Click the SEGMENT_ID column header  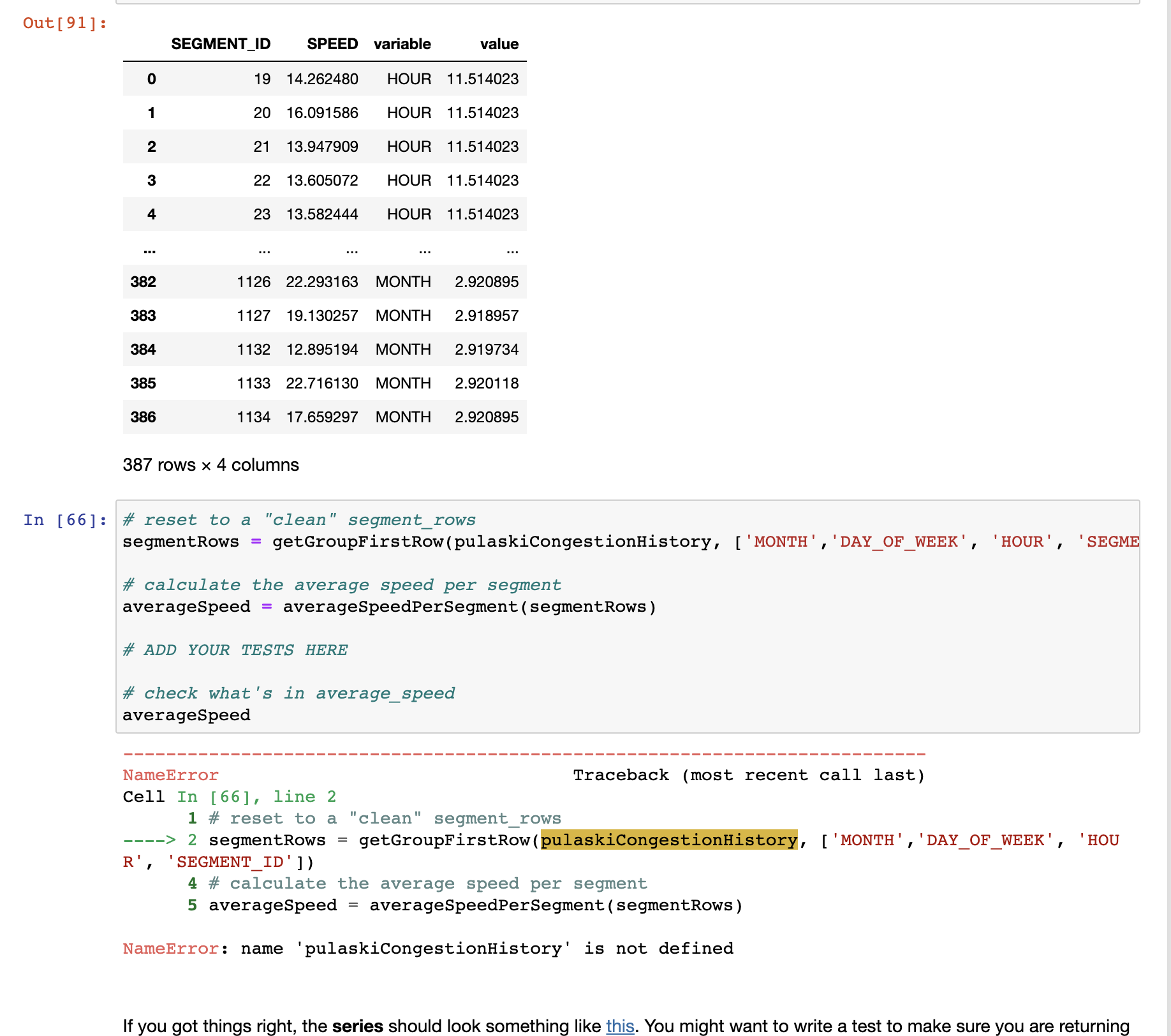click(x=221, y=43)
